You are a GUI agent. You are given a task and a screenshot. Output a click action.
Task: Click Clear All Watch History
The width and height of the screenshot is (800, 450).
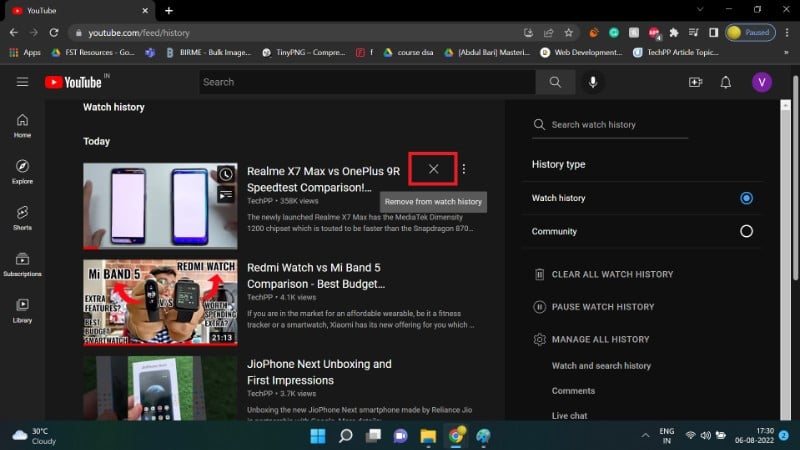click(612, 274)
